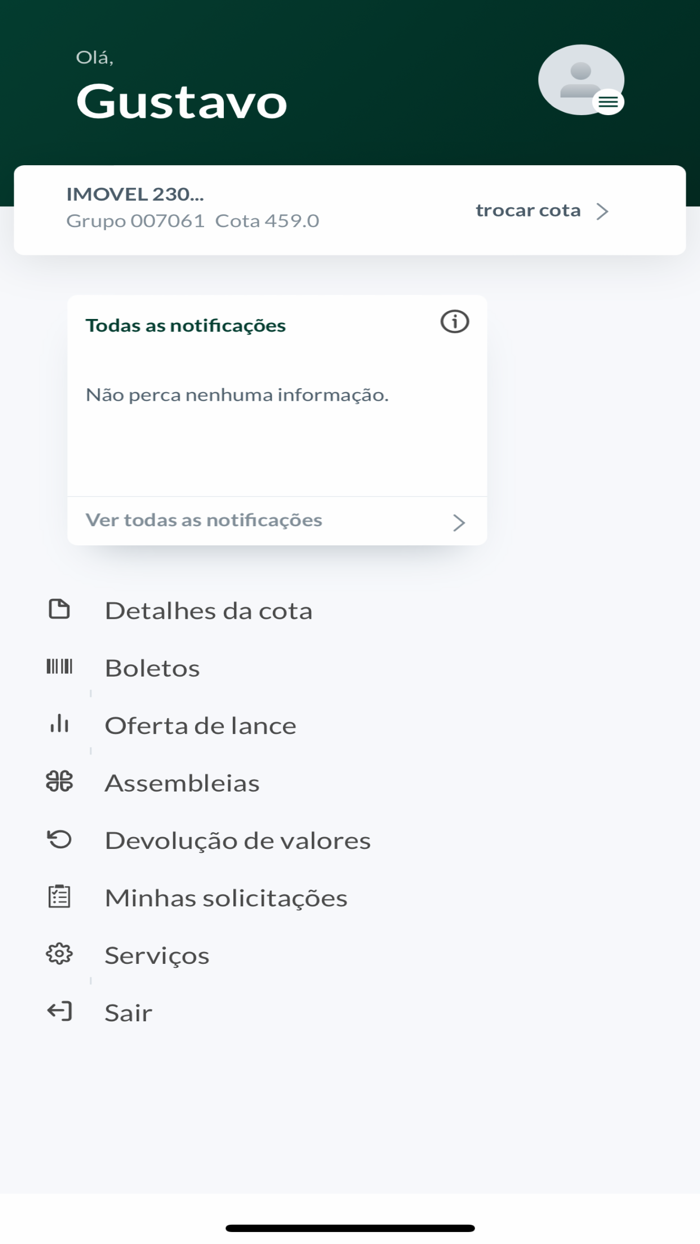Click the trocar cota link
Screen dimensions: 700x1244
[x=528, y=210]
